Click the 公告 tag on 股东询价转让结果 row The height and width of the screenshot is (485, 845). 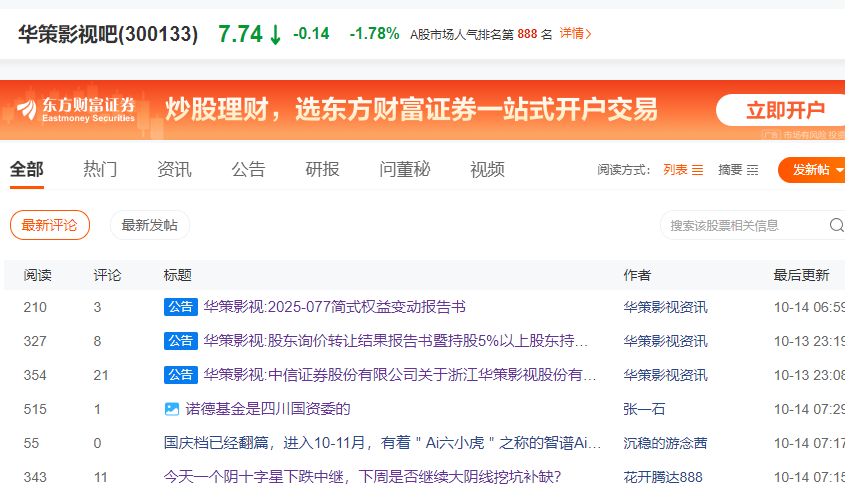pyautogui.click(x=181, y=341)
